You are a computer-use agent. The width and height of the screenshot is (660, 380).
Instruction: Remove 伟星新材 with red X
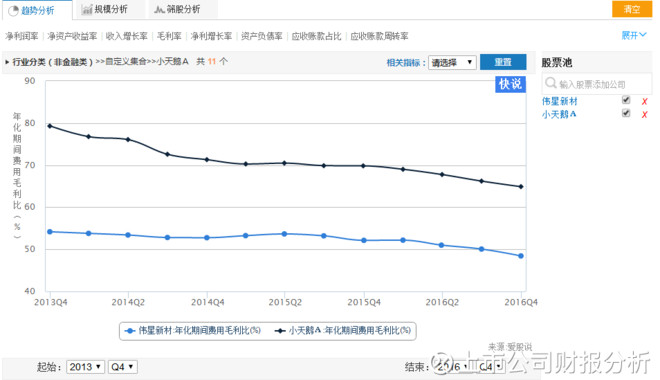click(644, 101)
